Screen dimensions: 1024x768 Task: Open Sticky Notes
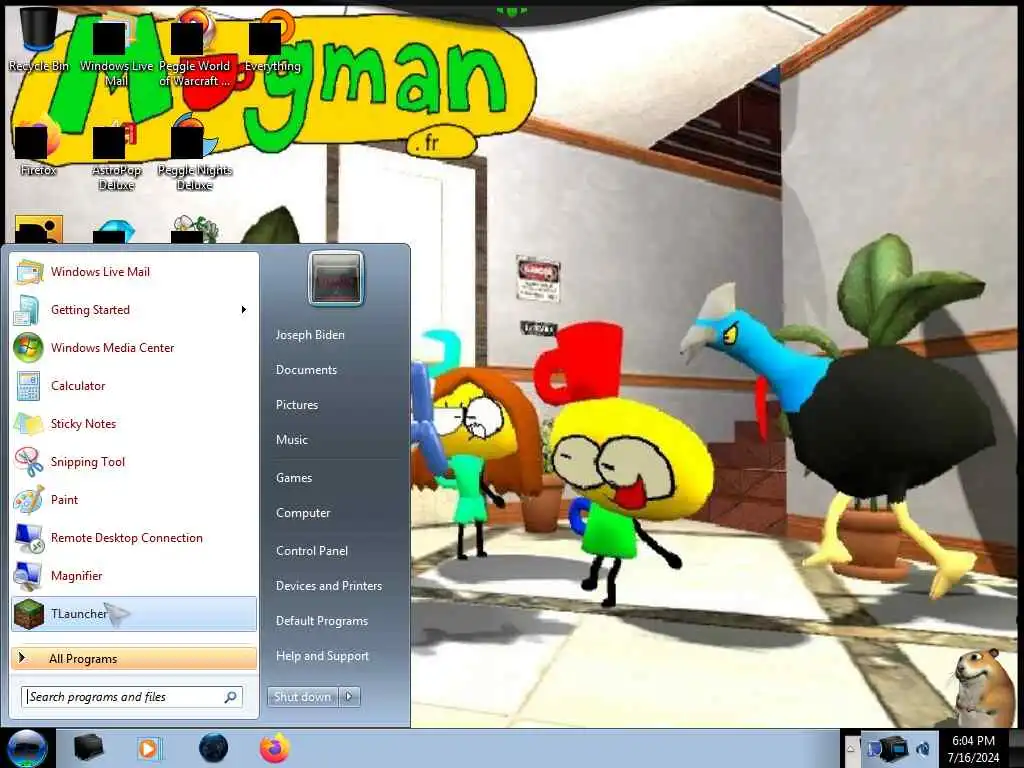[x=134, y=423]
